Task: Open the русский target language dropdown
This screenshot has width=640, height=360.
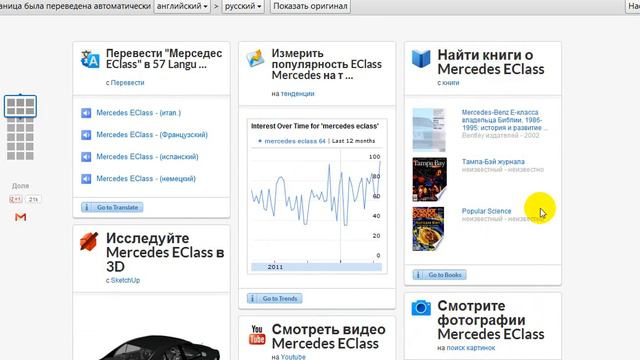Action: point(243,6)
